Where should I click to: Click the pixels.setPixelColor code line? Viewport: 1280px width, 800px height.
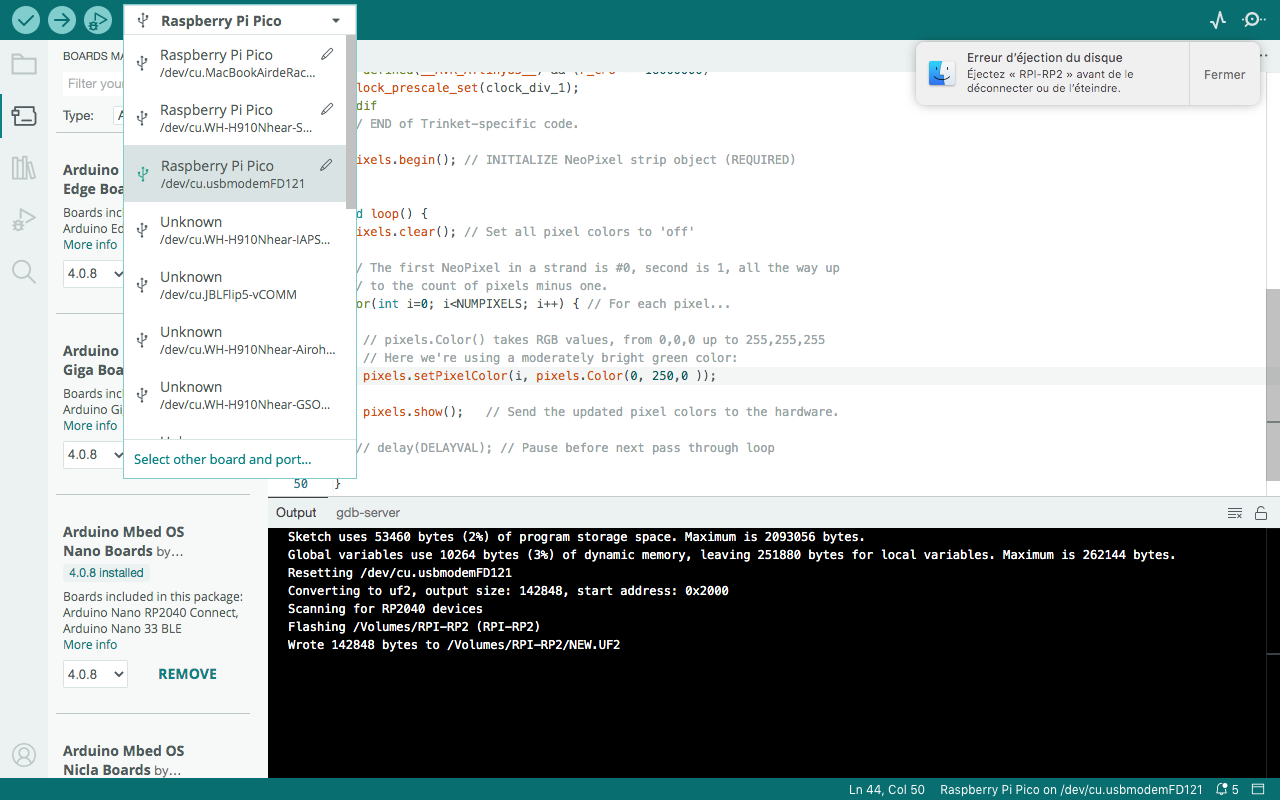coord(540,376)
